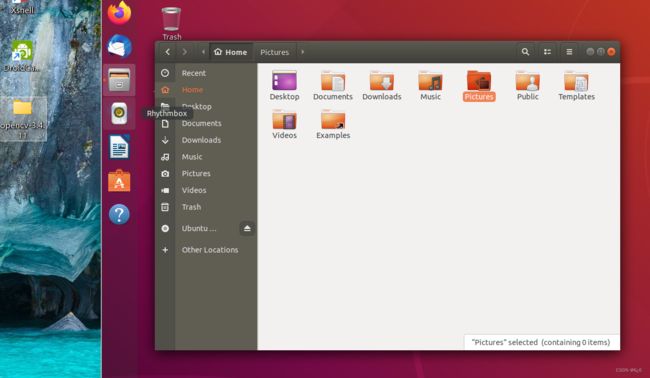Select the Templates folder icon
This screenshot has height=378, width=650.
point(576,81)
